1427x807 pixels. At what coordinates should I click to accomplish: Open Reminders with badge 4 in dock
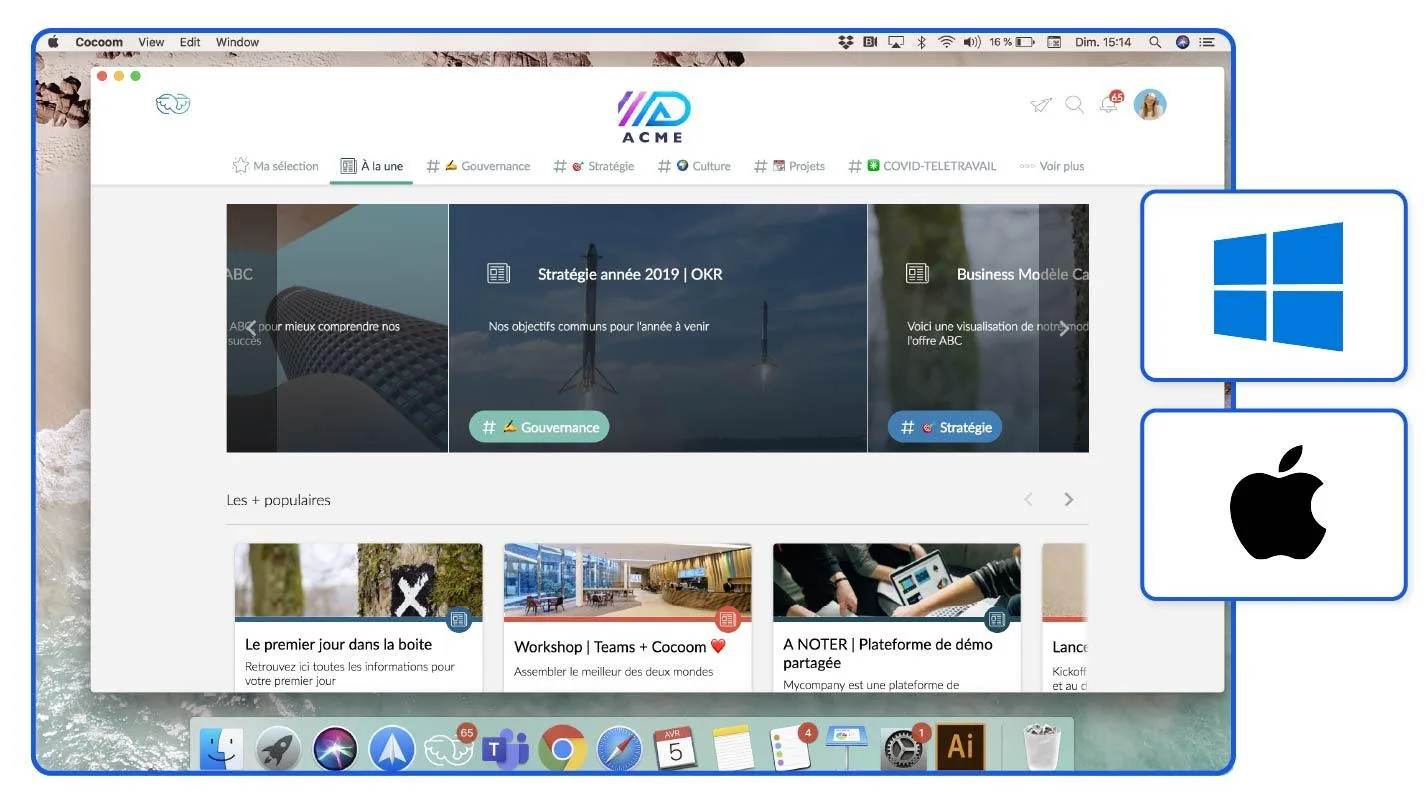click(791, 749)
